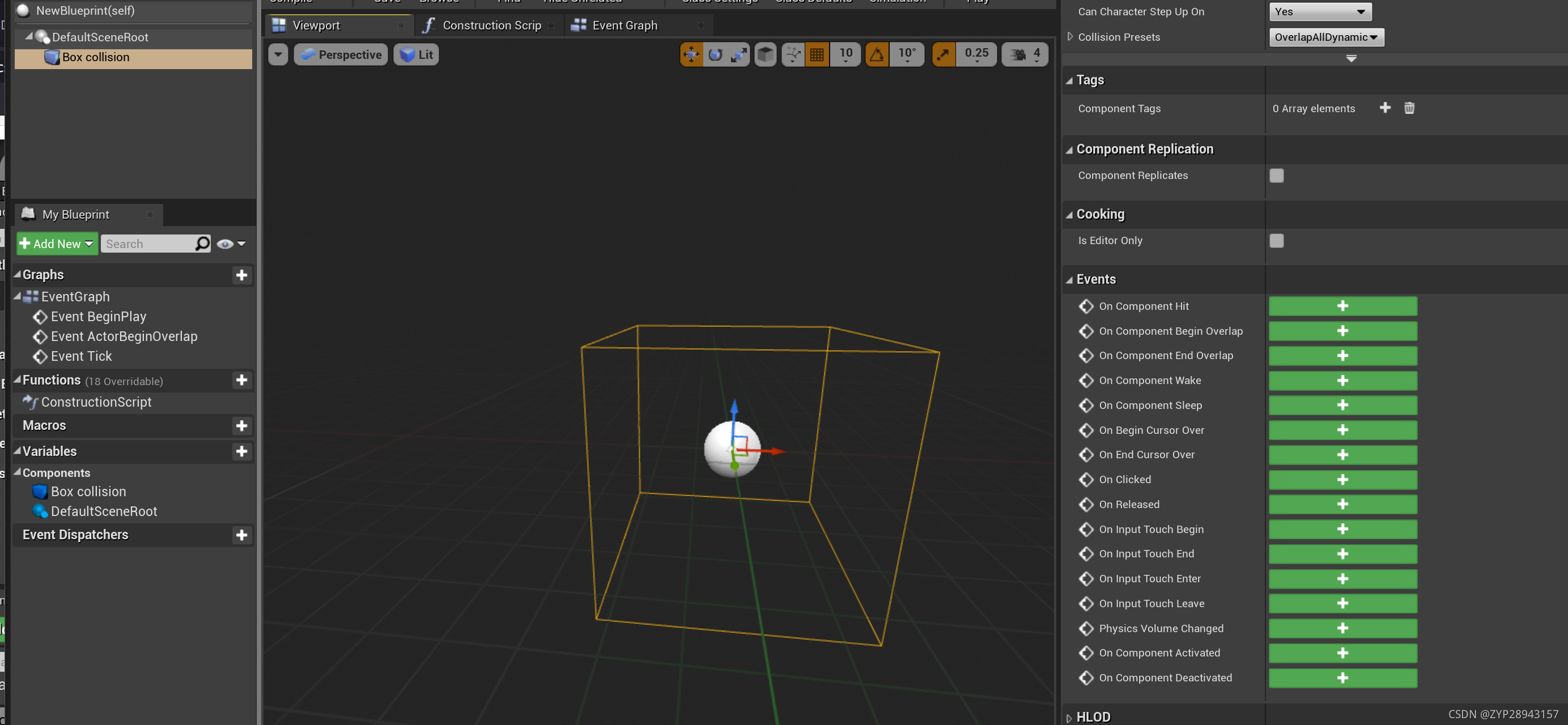Switch to the Construction Script tab

(490, 25)
